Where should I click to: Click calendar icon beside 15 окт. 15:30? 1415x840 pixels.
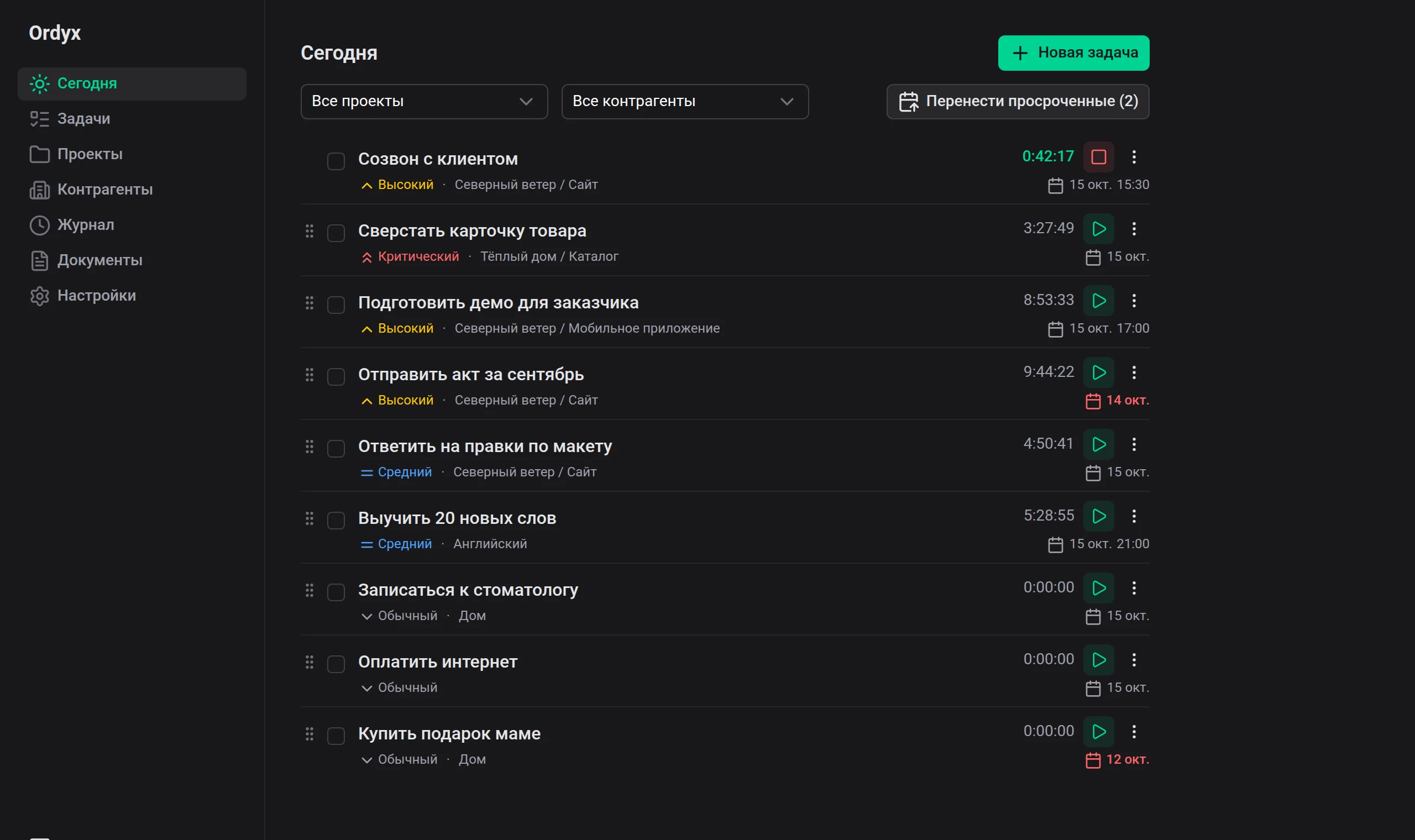click(x=1055, y=185)
